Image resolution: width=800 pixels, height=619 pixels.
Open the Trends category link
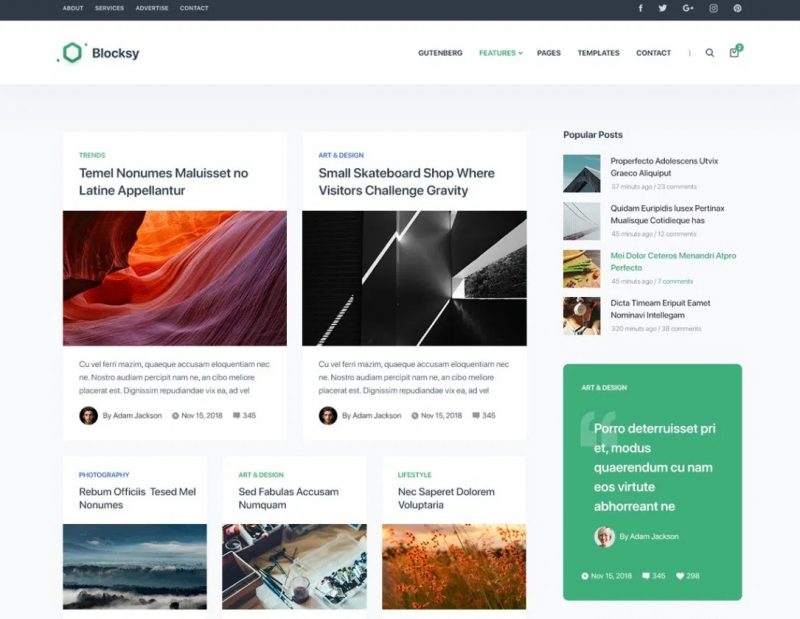(x=92, y=155)
